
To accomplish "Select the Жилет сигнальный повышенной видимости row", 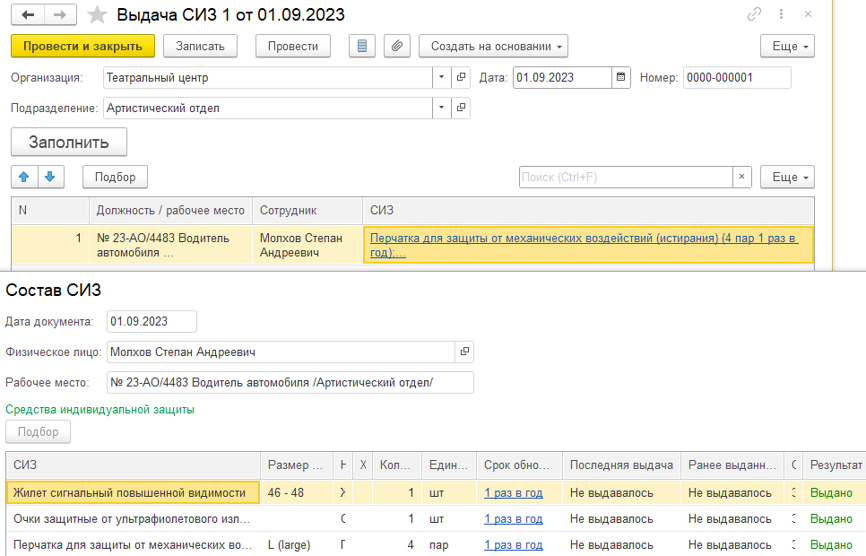I will [130, 492].
